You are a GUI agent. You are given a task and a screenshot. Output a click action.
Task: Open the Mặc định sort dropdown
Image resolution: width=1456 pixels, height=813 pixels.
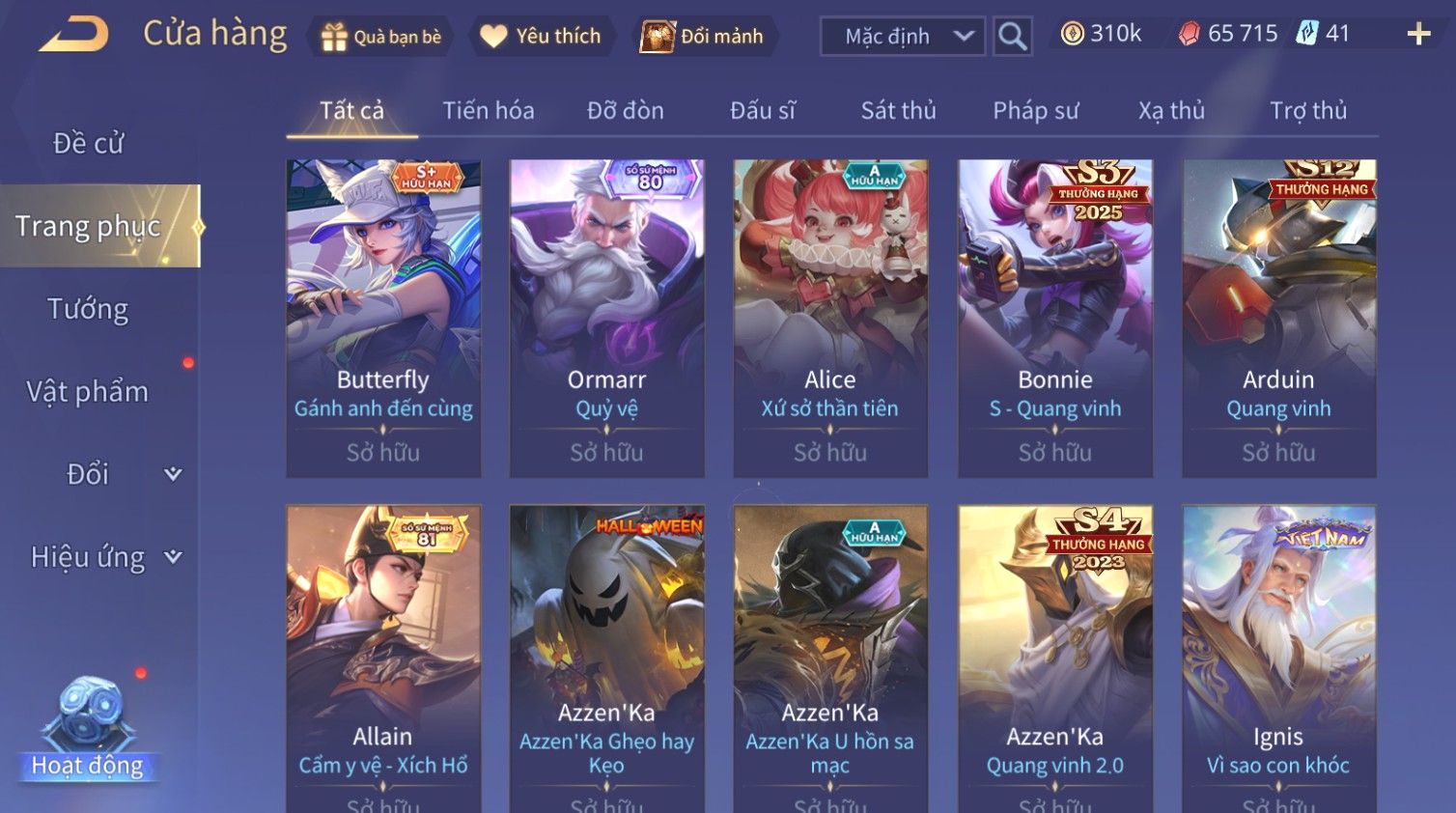tap(903, 37)
